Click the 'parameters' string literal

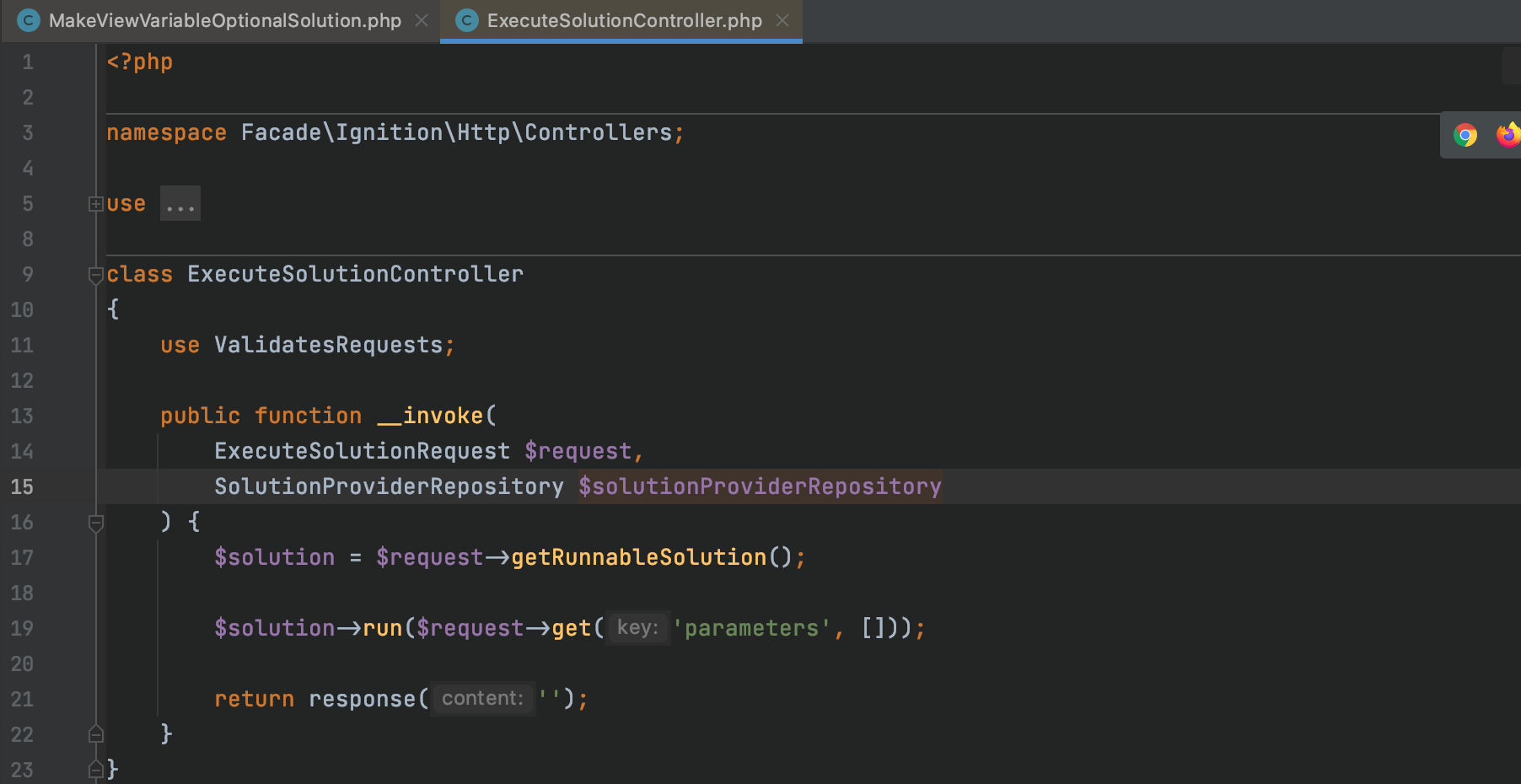pyautogui.click(x=751, y=629)
